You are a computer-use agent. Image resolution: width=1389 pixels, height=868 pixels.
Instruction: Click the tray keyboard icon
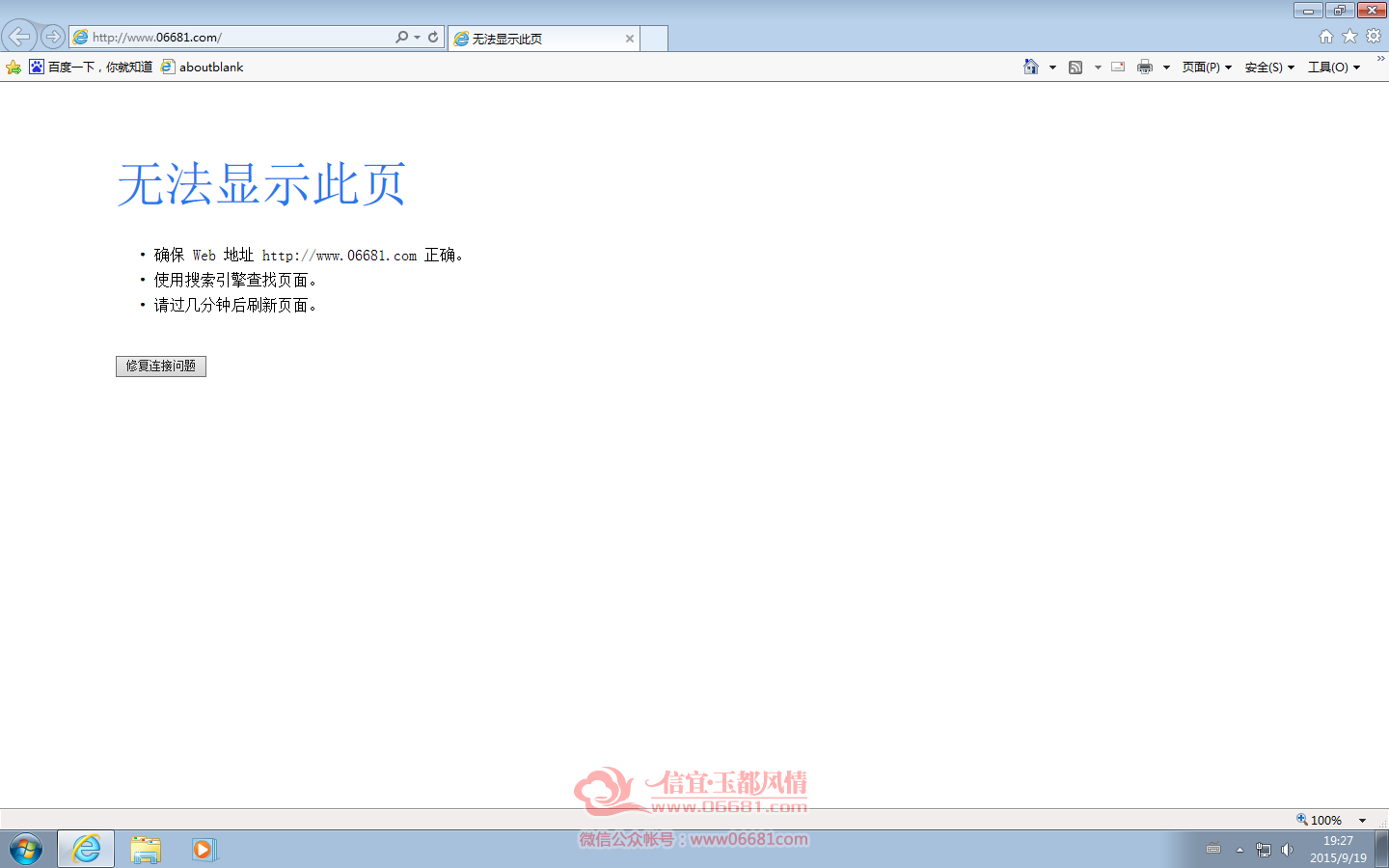pyautogui.click(x=1213, y=850)
